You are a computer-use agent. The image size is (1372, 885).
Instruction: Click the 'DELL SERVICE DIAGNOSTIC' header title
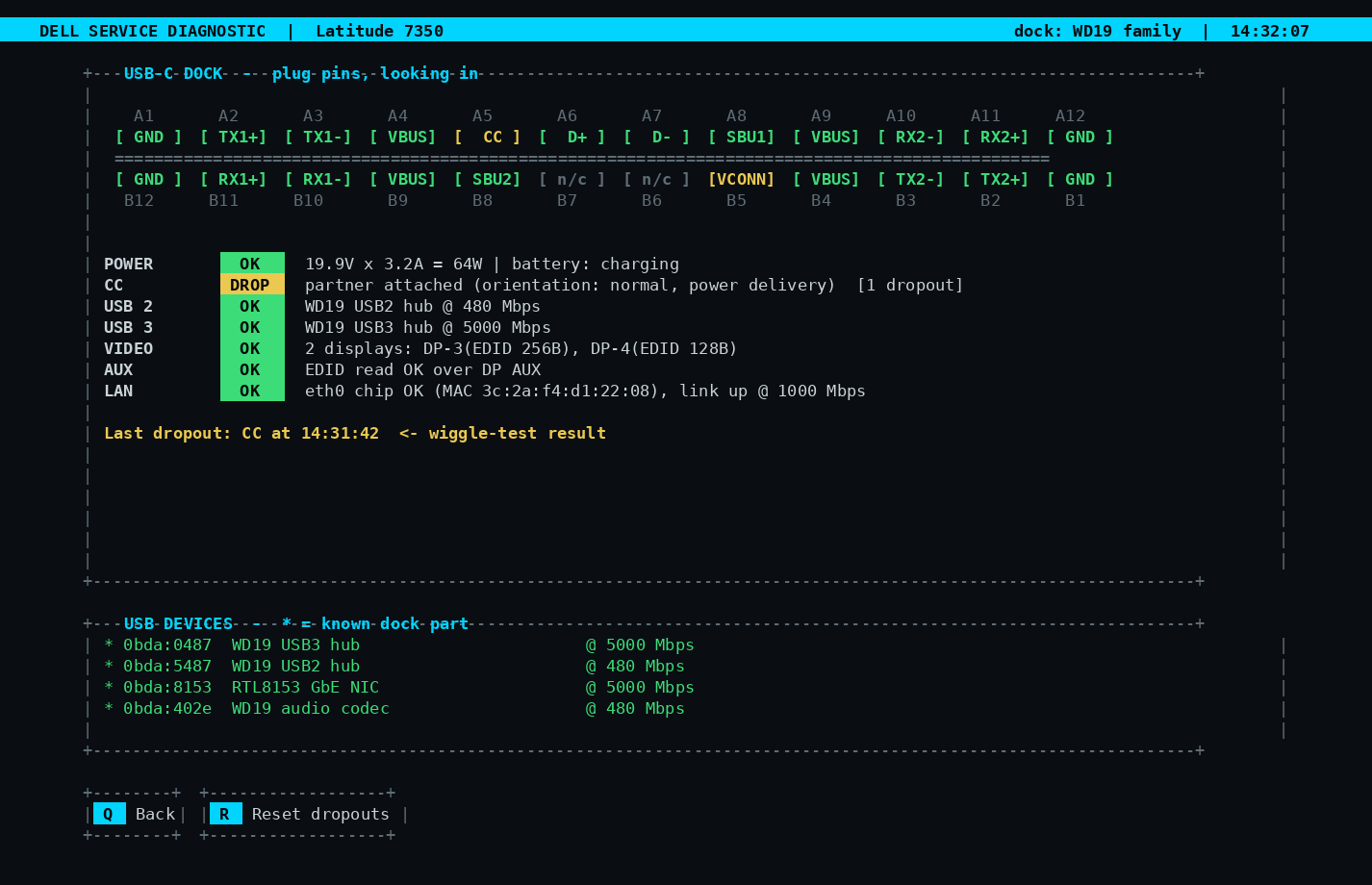click(152, 31)
